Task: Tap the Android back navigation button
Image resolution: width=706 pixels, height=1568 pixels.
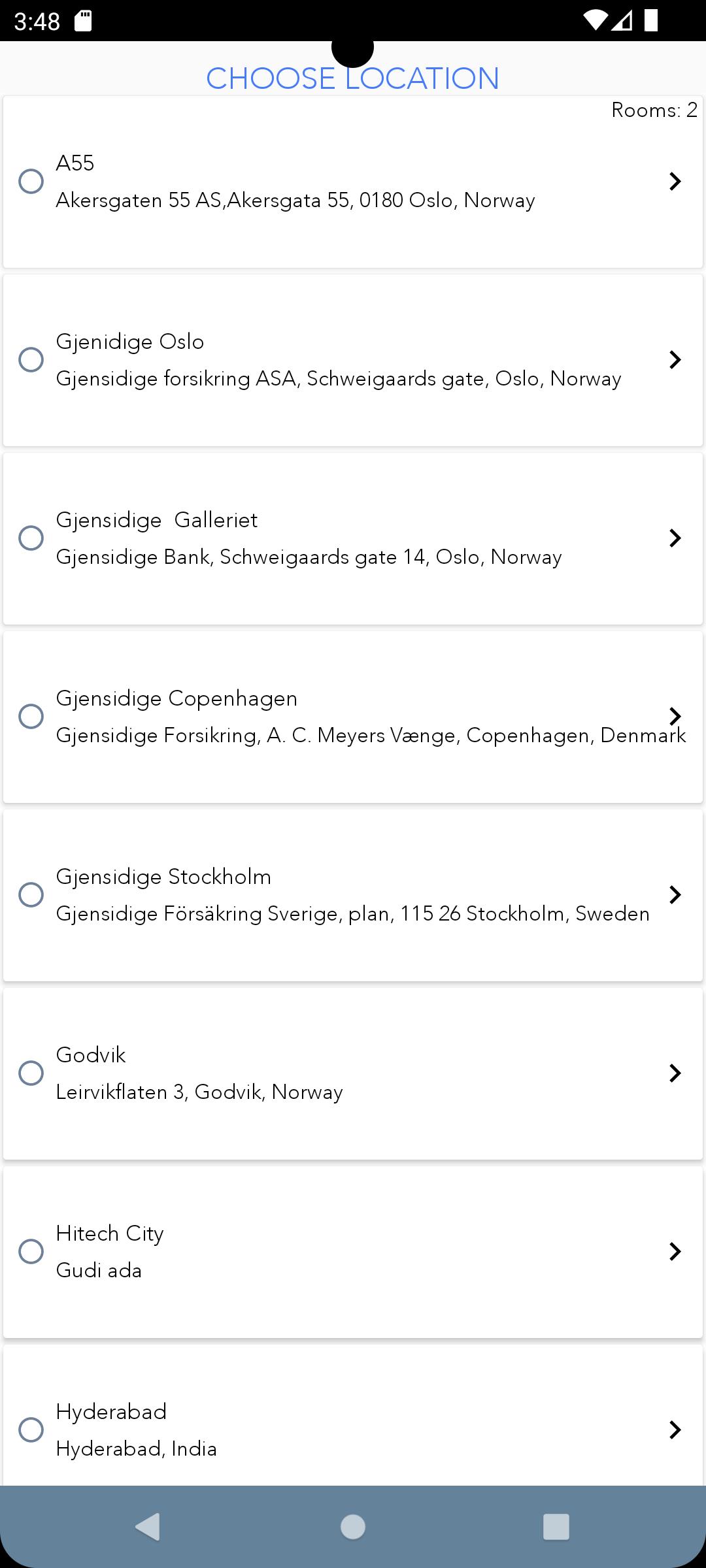Action: pyautogui.click(x=148, y=1527)
